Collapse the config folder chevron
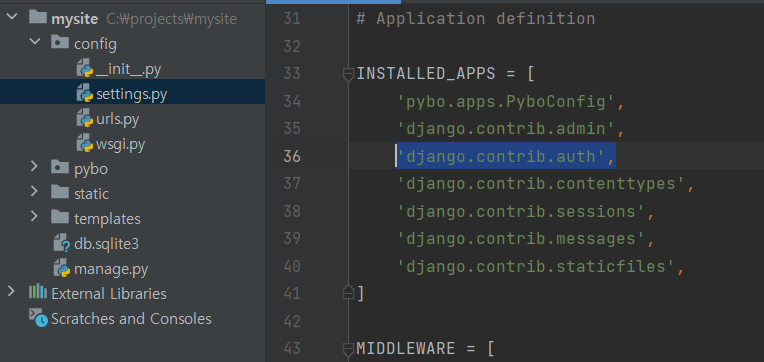The width and height of the screenshot is (764, 362). [35, 42]
